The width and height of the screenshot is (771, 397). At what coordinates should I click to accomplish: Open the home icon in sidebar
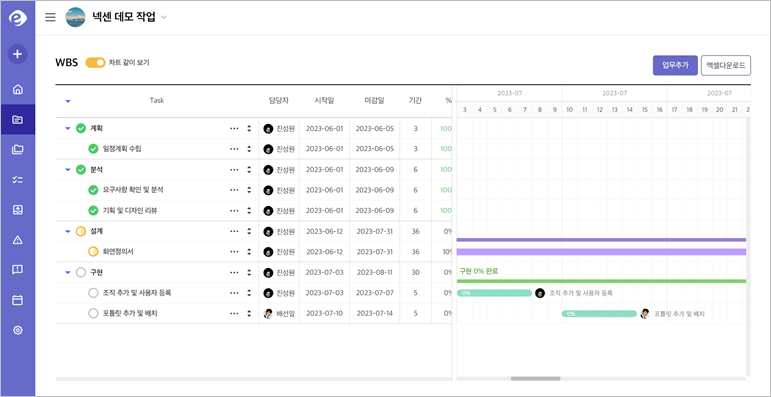18,90
